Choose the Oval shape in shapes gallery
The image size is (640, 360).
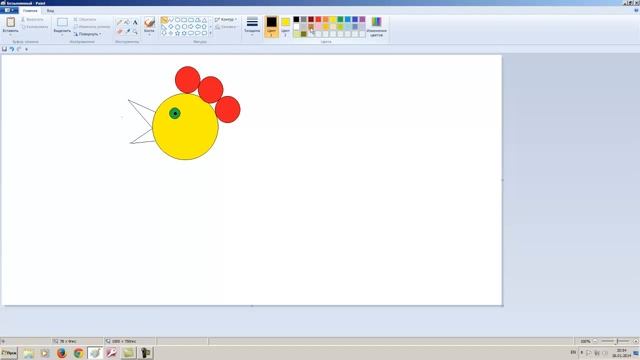tap(178, 20)
